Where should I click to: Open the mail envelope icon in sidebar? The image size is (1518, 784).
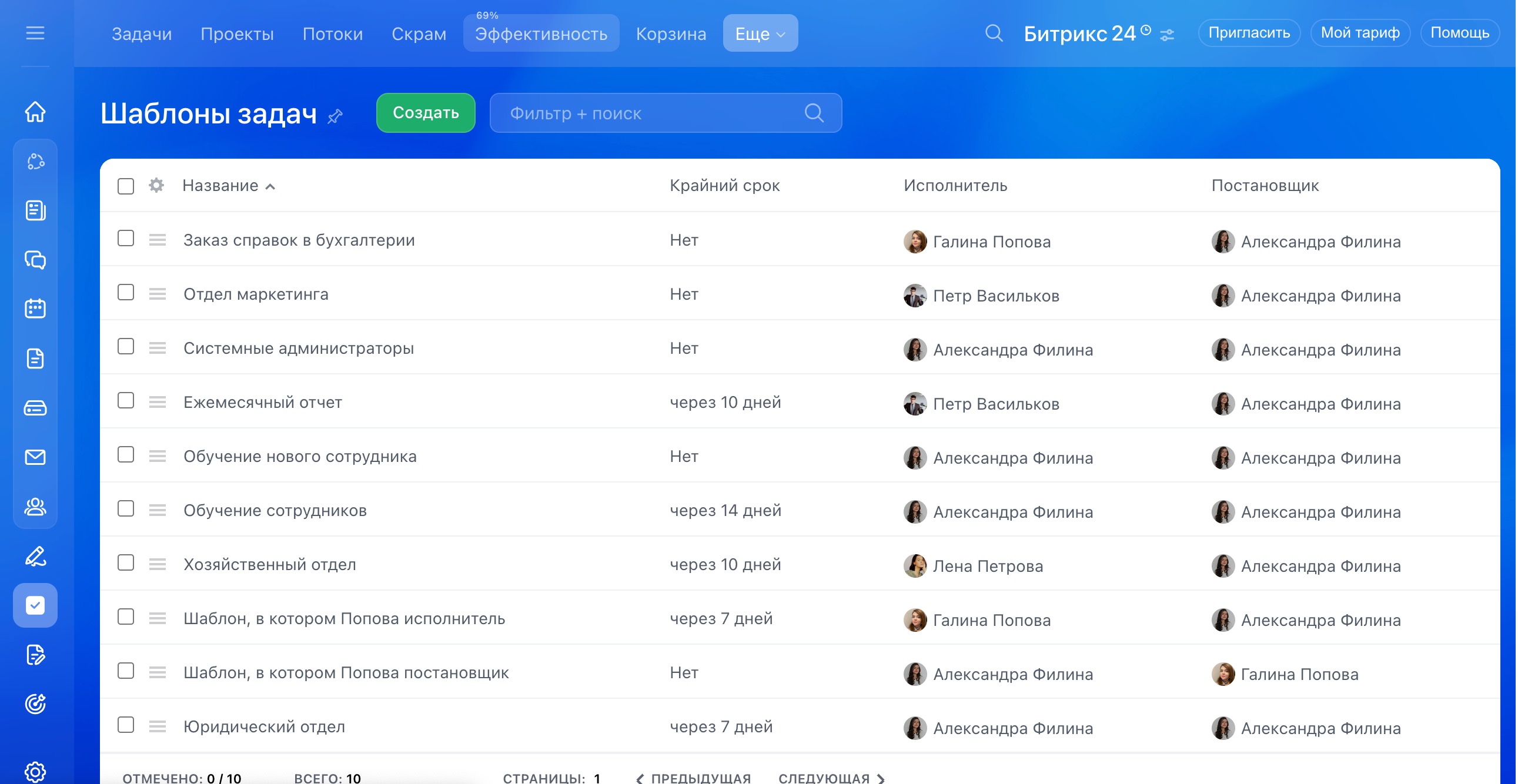coord(35,457)
